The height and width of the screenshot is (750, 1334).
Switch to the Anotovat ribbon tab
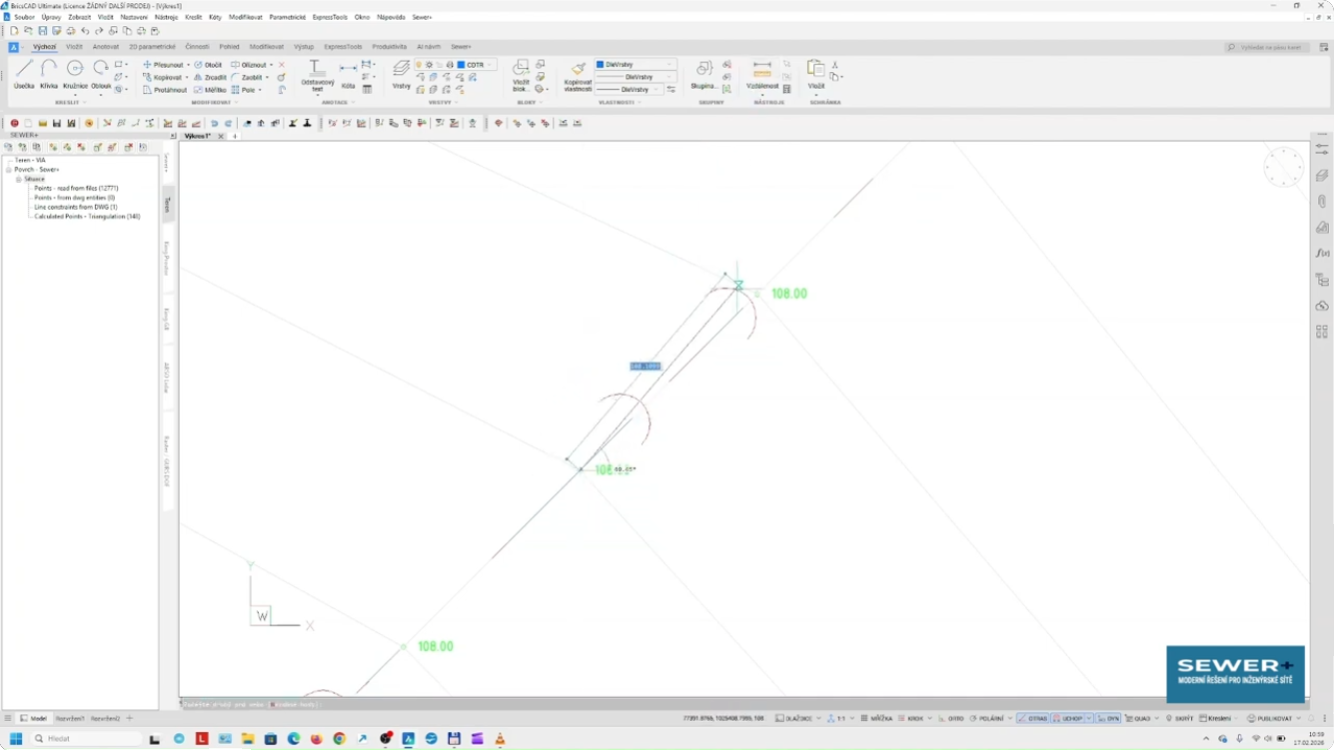pyautogui.click(x=105, y=47)
